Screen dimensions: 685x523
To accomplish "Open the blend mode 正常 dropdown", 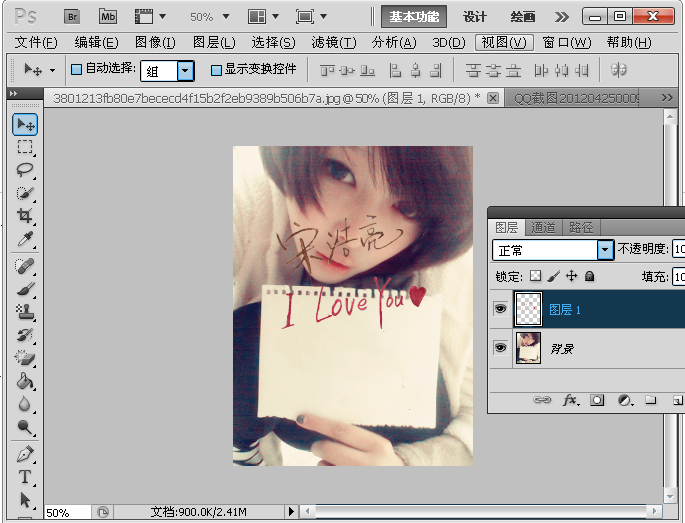I will click(x=604, y=250).
